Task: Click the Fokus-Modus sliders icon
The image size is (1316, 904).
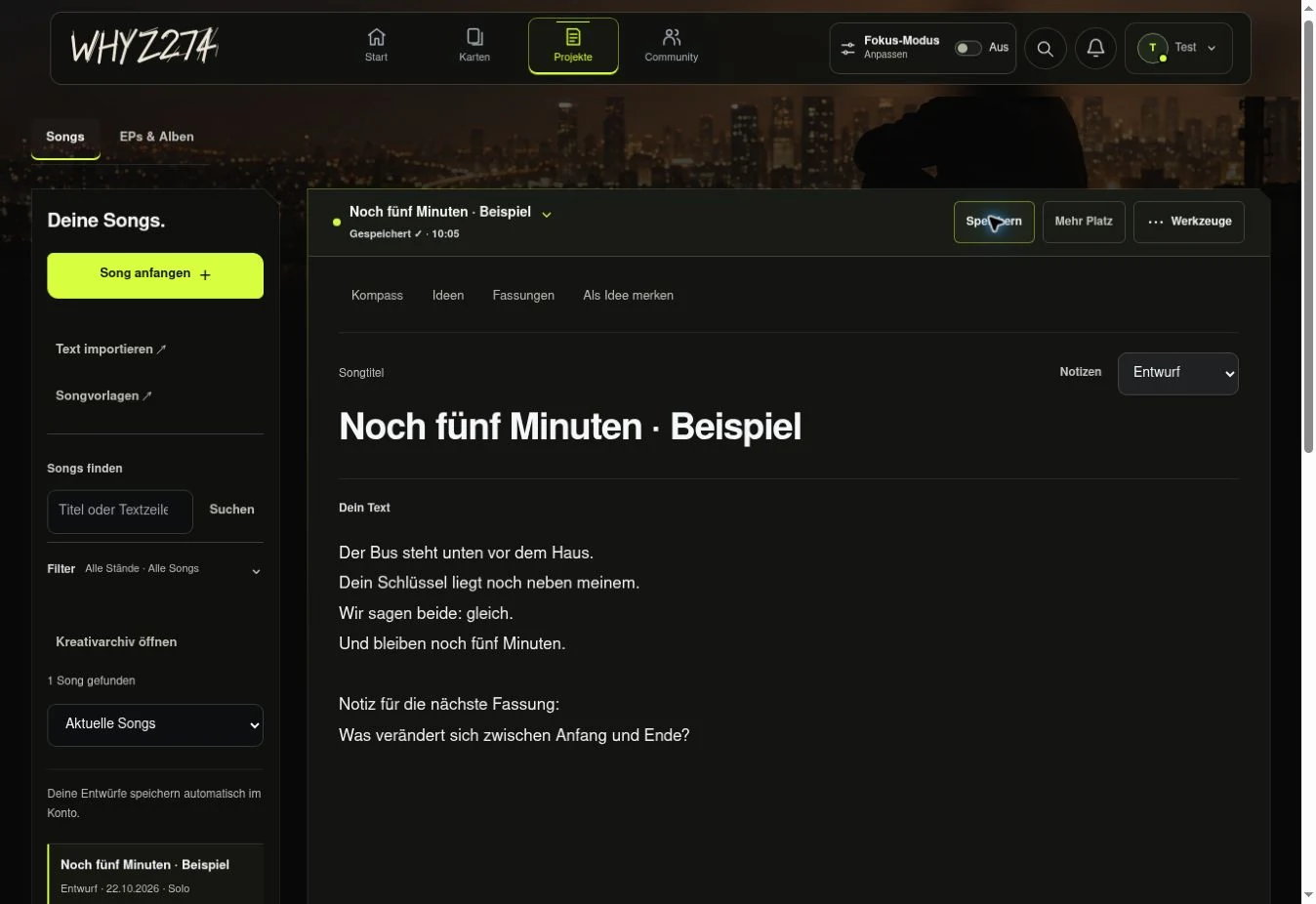Action: 847,48
